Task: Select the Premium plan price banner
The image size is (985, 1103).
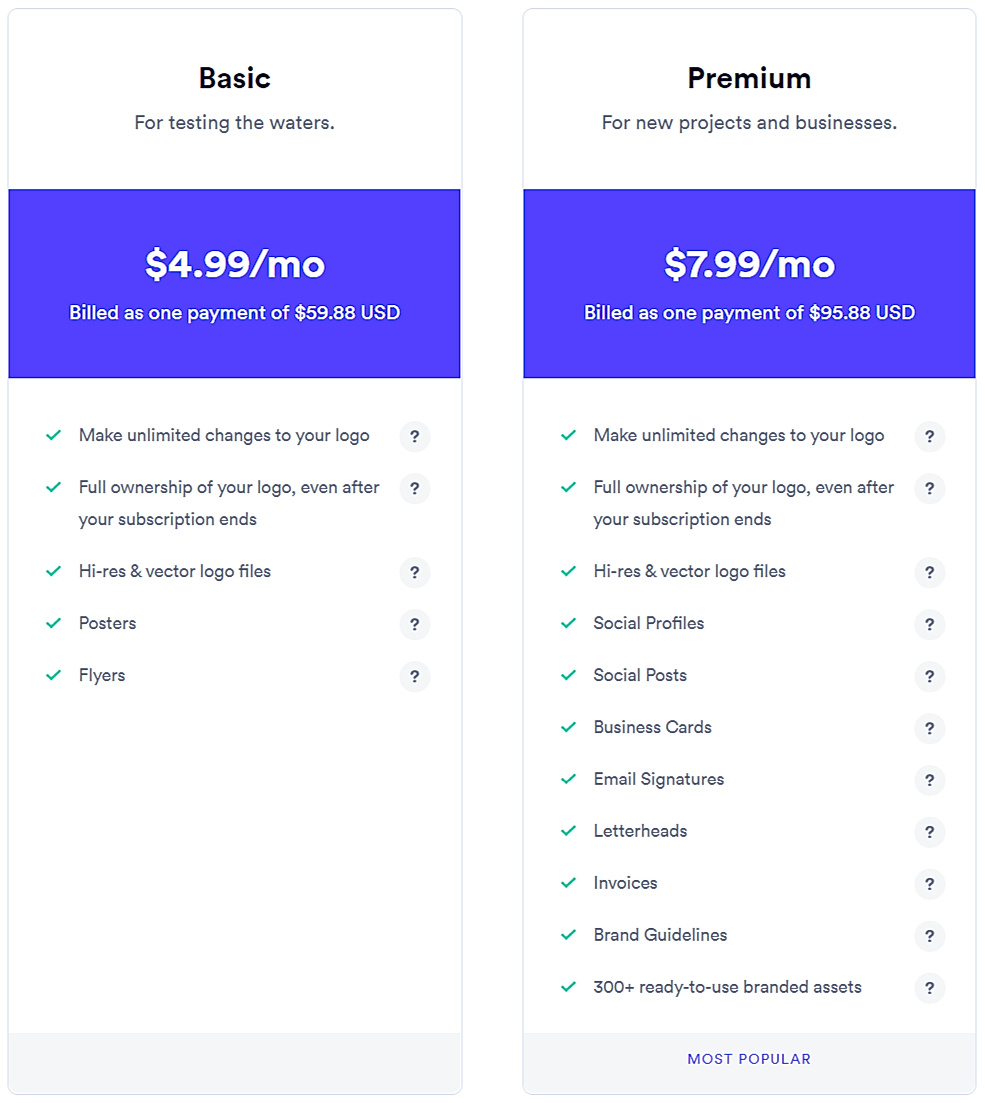Action: (749, 282)
